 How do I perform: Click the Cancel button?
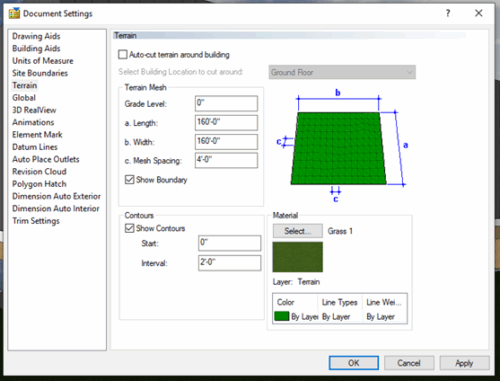409,363
